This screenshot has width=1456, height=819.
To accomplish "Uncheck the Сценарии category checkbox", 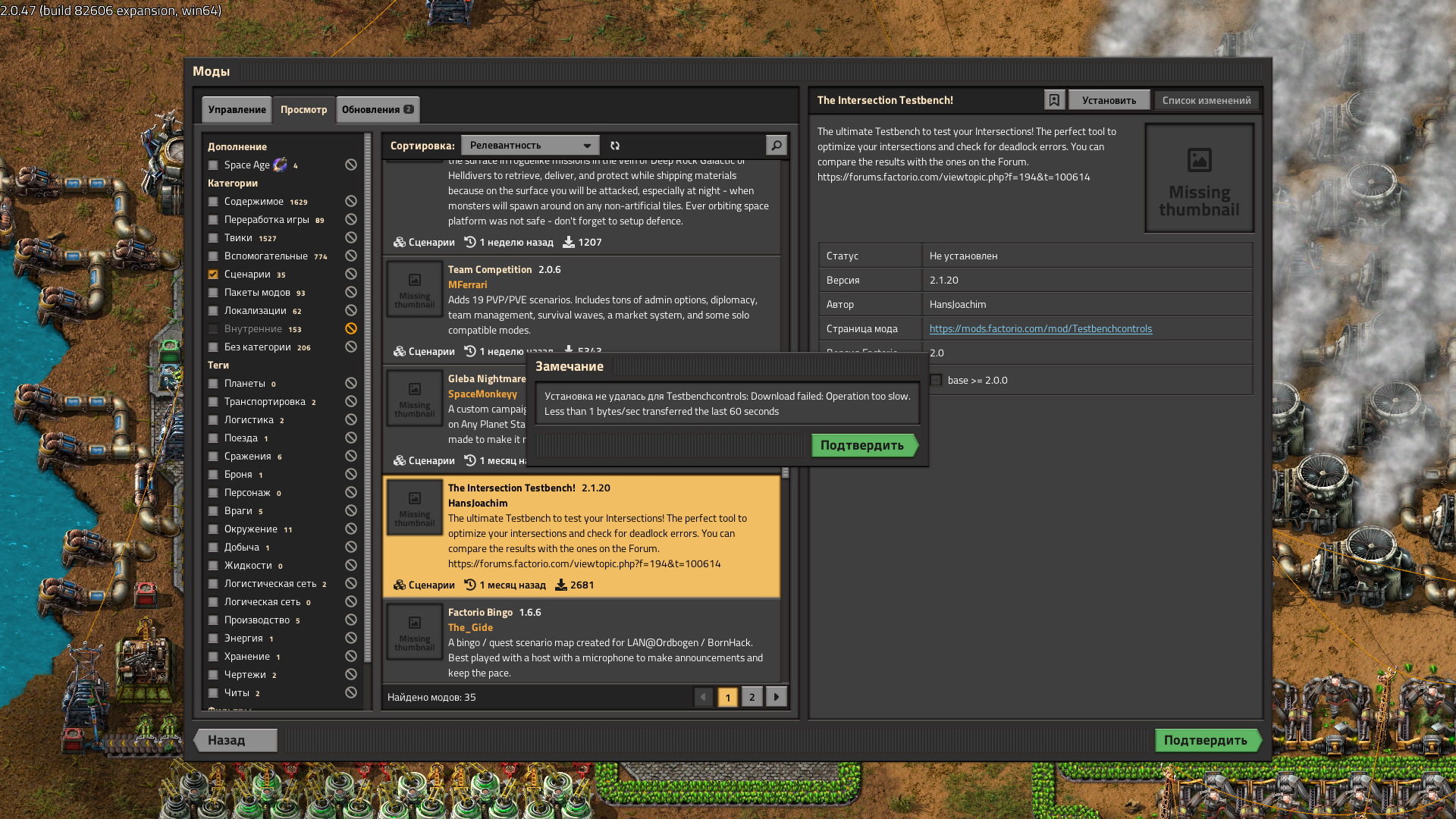I will (213, 275).
